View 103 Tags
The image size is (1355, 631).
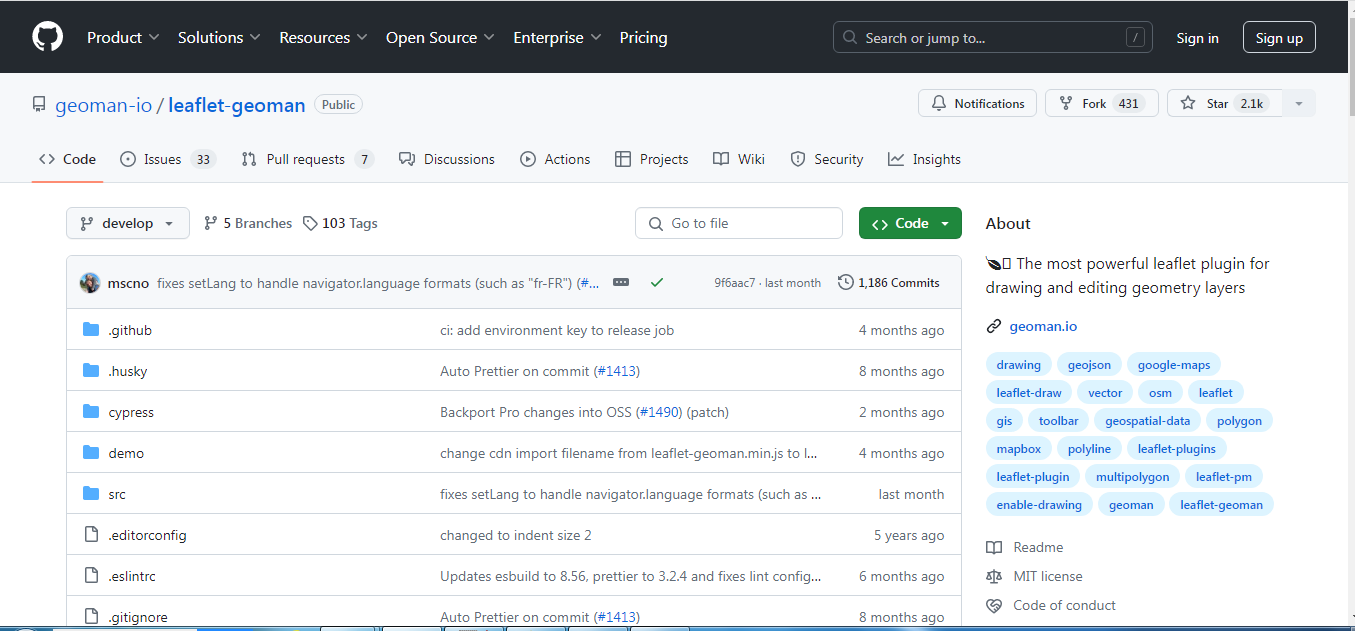click(x=340, y=223)
